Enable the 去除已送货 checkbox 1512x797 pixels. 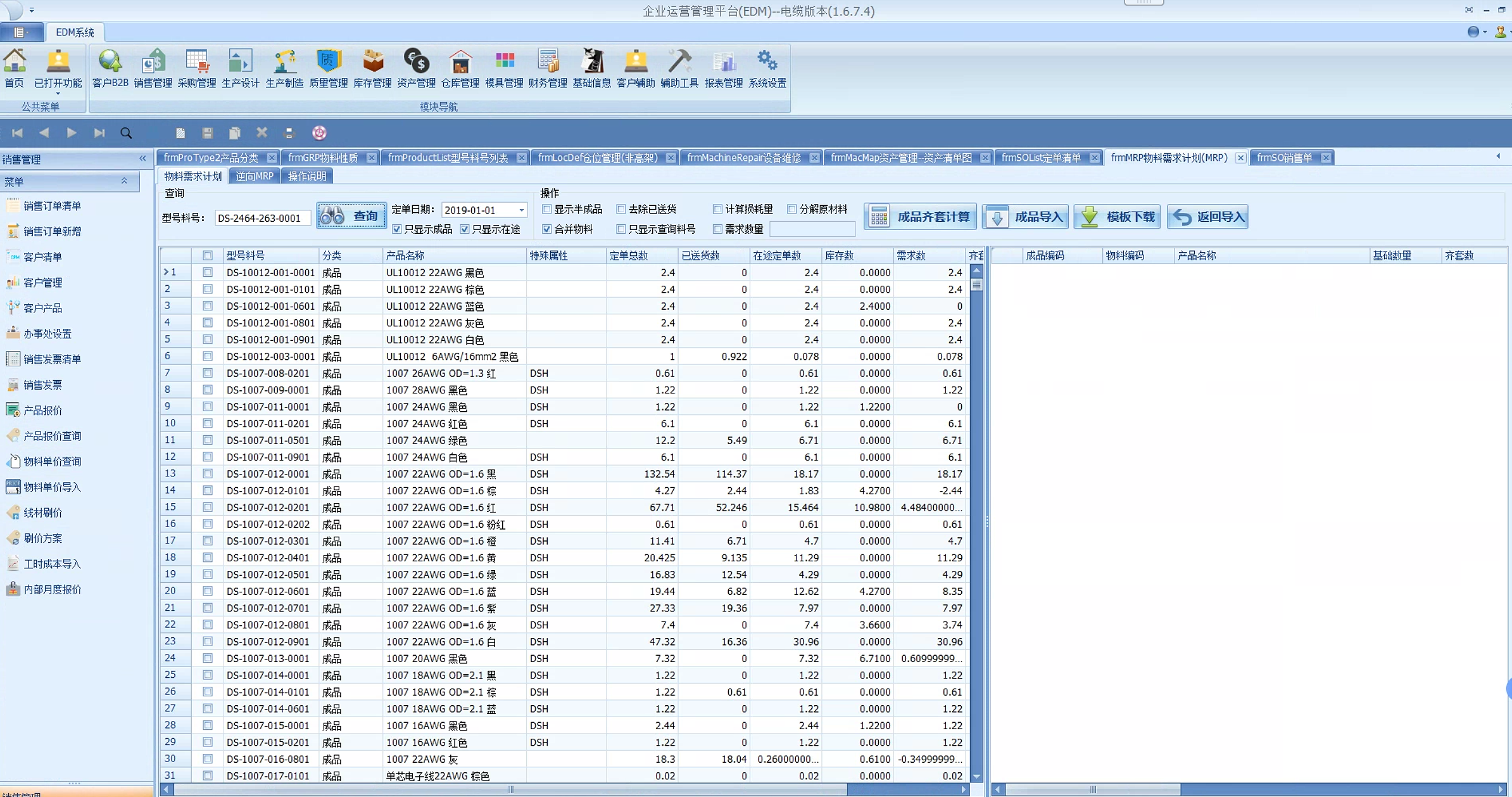pos(621,209)
